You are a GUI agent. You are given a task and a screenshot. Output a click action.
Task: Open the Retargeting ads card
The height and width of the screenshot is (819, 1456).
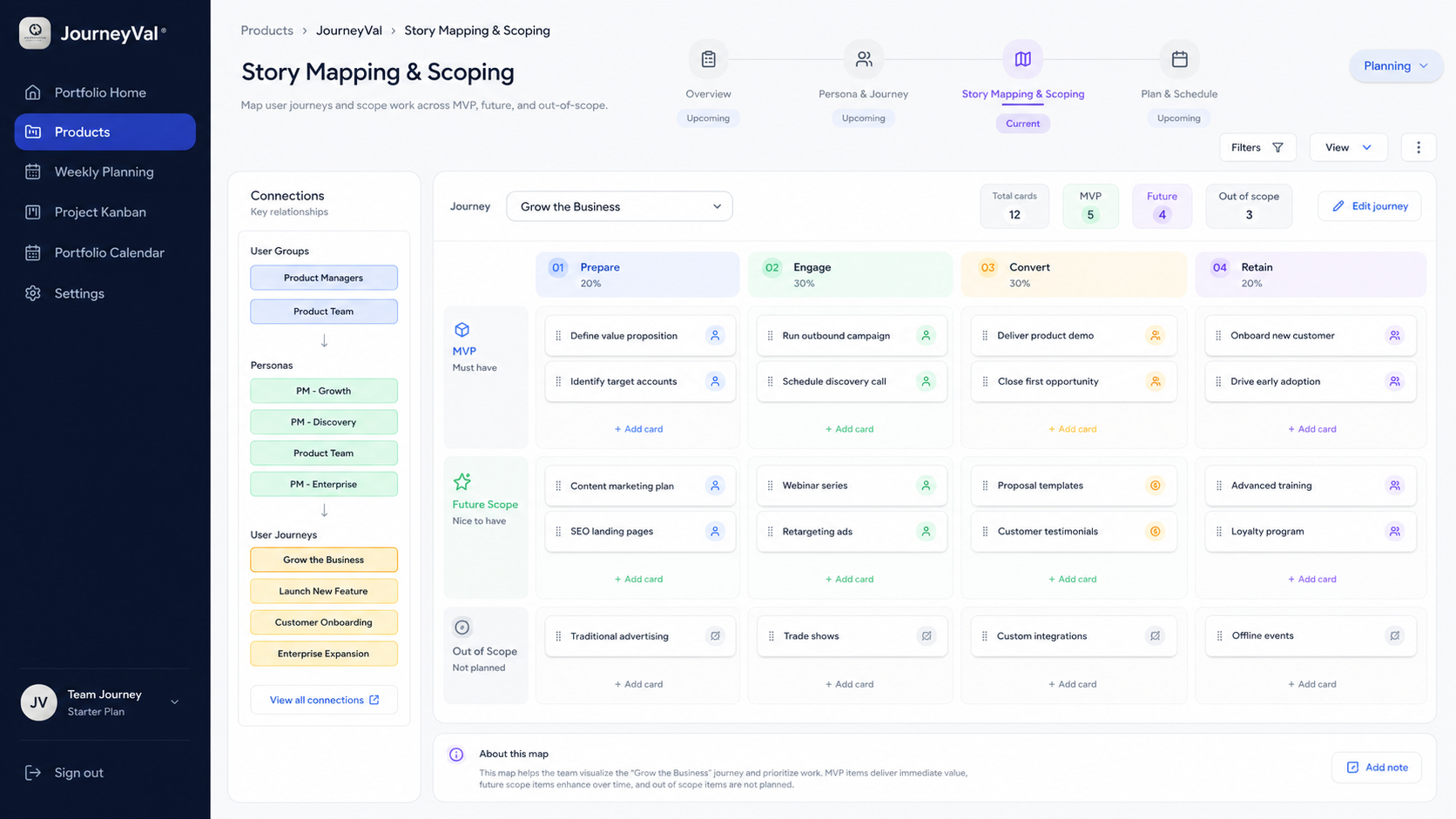(x=852, y=531)
